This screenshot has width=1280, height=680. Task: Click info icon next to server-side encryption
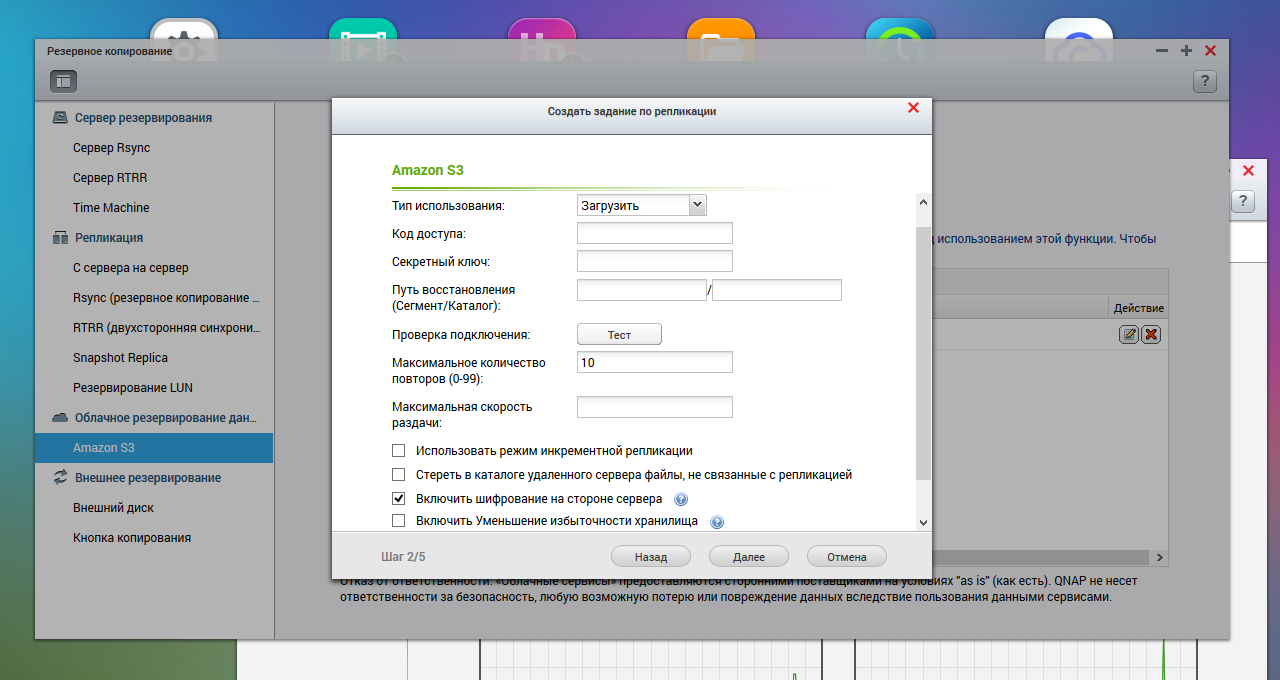[681, 499]
